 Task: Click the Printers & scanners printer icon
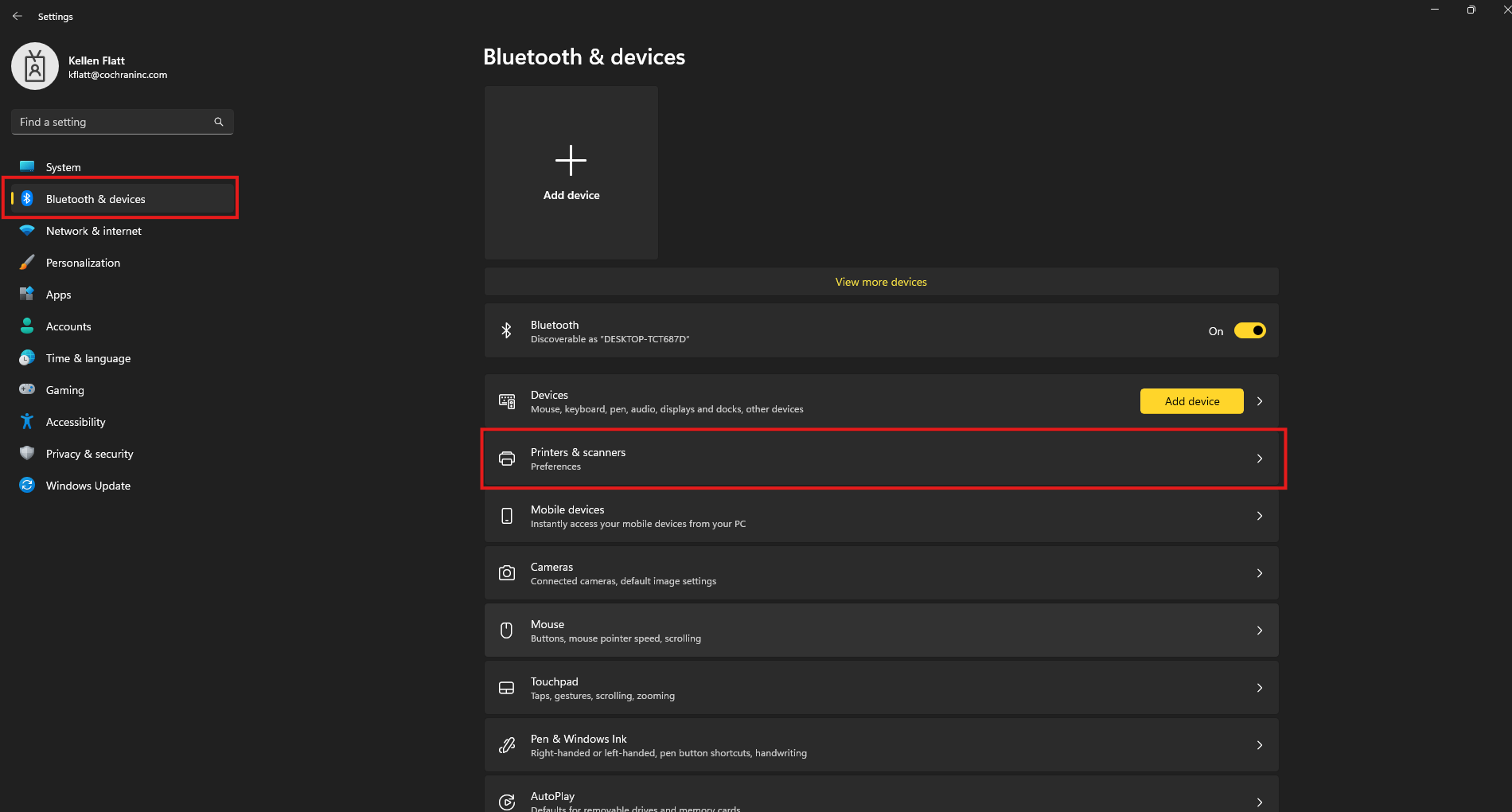506,459
